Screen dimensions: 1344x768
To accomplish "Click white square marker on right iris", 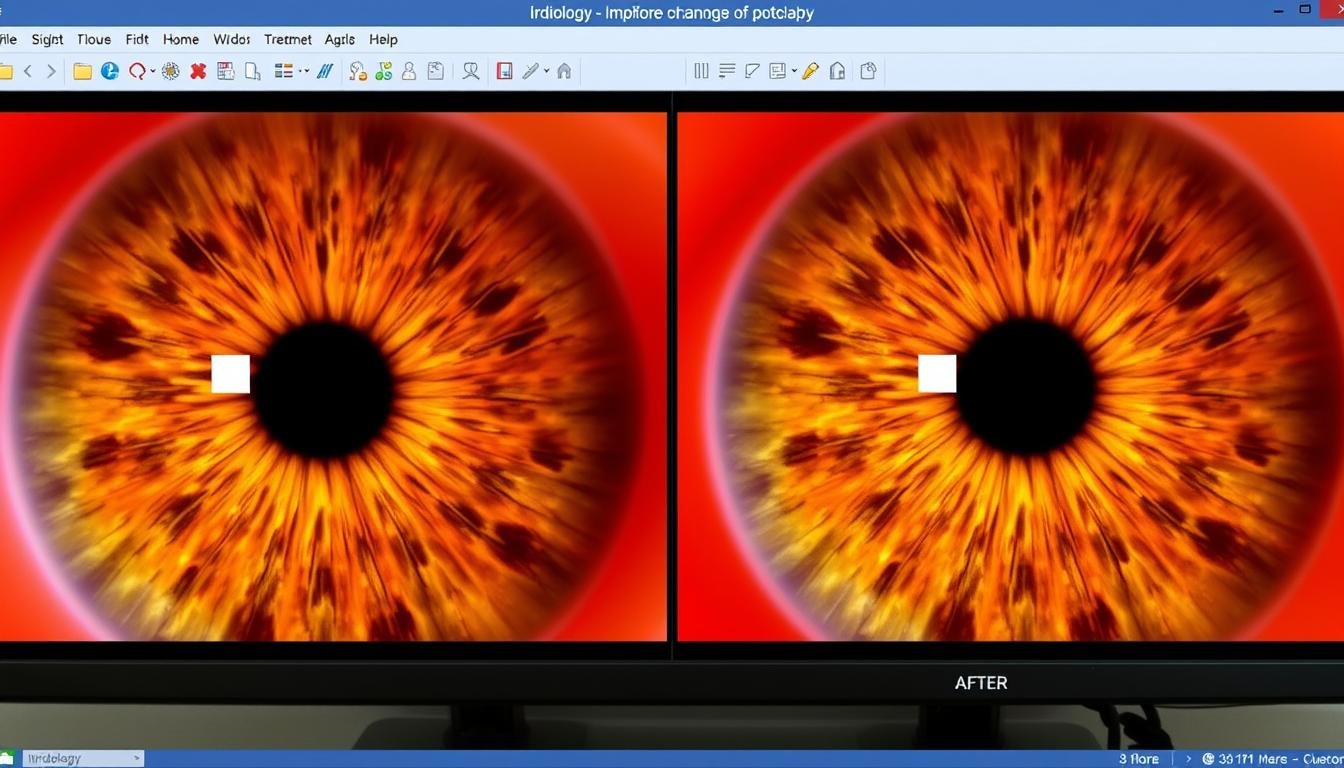I will 937,374.
